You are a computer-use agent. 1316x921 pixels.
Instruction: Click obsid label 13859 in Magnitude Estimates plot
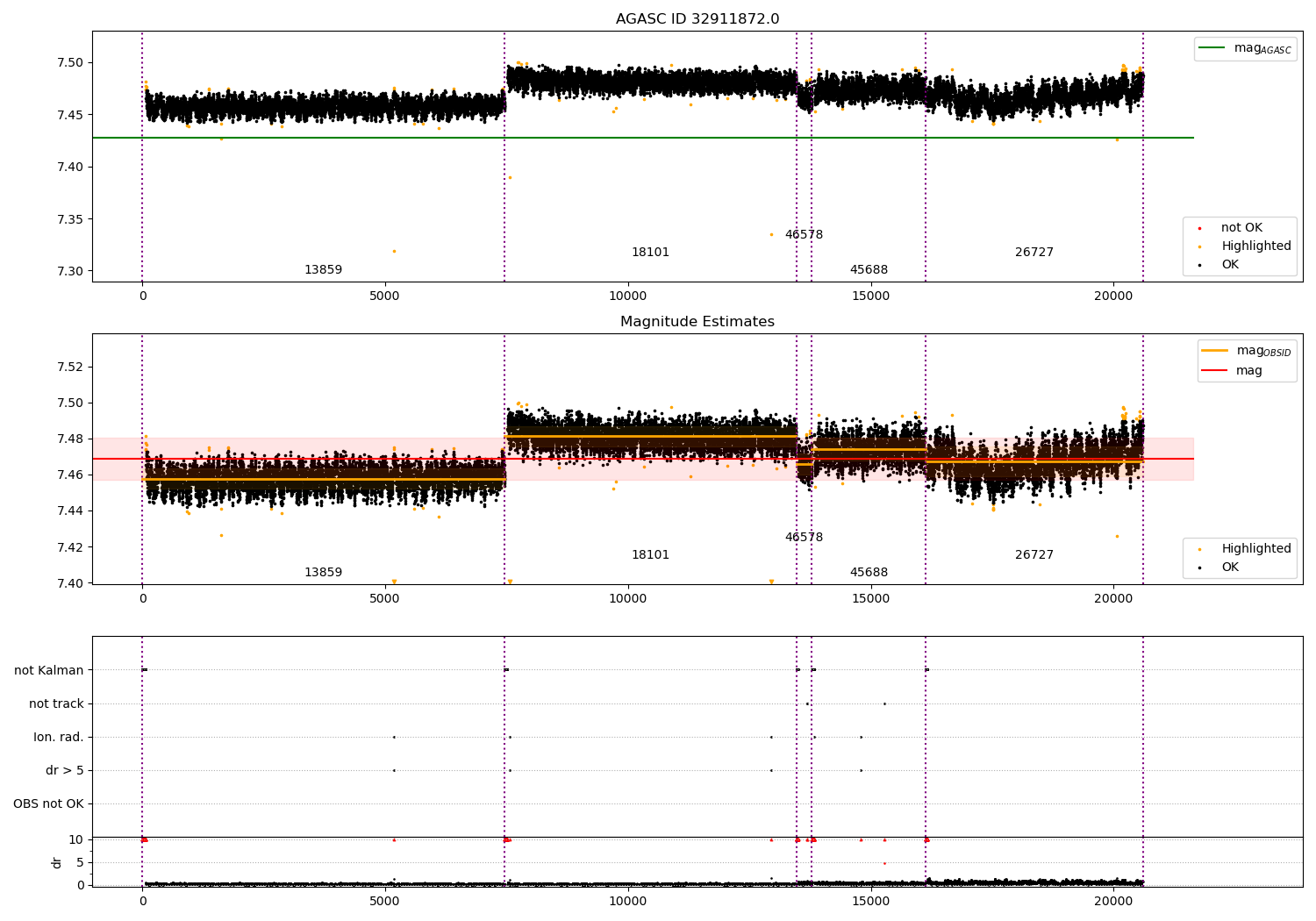coord(323,573)
